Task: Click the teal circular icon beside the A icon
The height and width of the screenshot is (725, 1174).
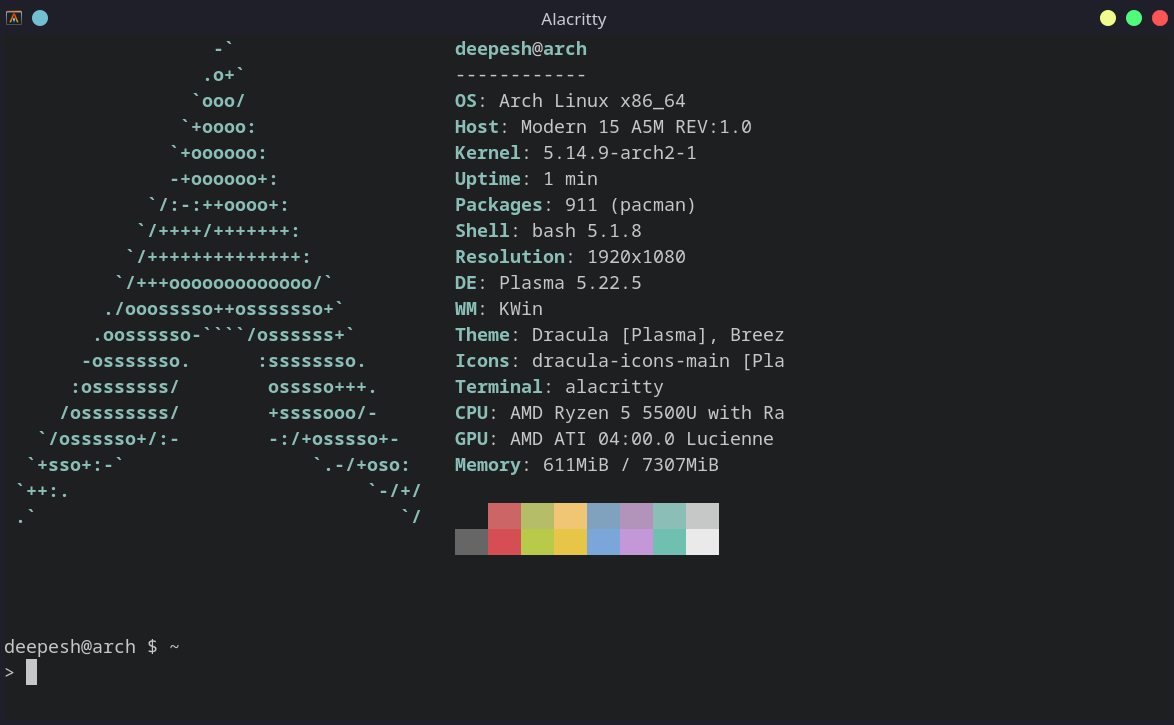Action: pyautogui.click(x=40, y=17)
